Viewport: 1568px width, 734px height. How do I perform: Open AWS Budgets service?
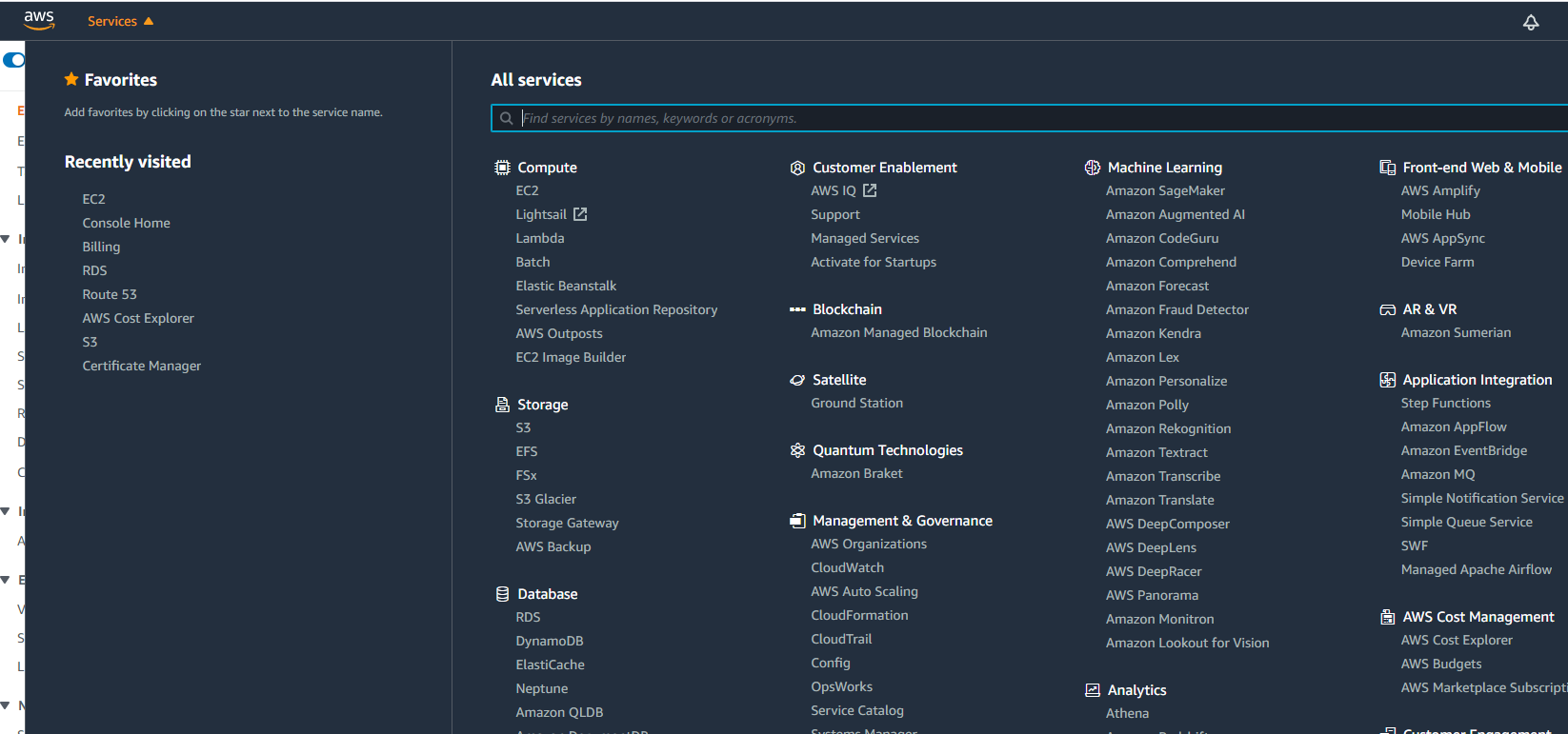1441,664
